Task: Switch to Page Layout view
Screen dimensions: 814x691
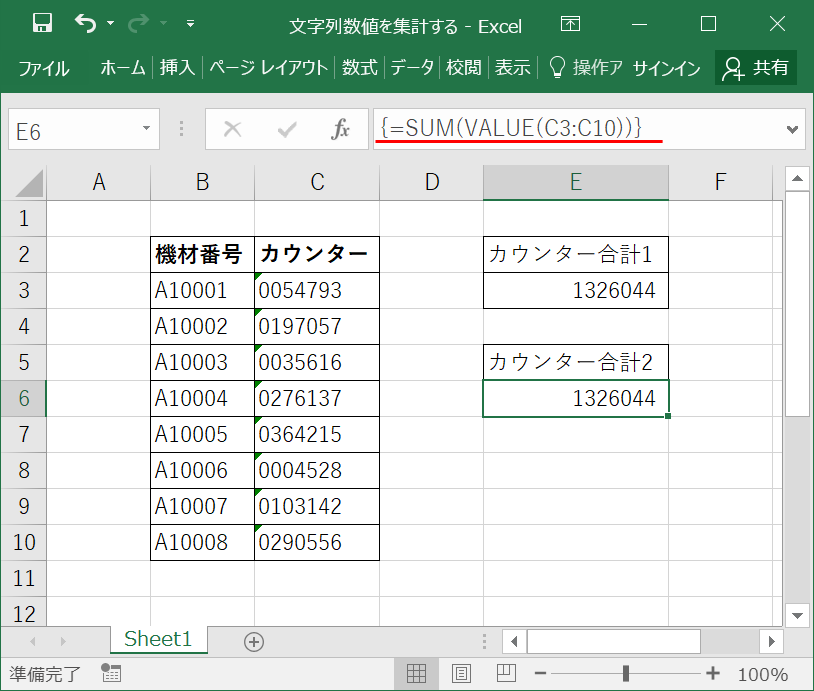Action: [x=461, y=673]
